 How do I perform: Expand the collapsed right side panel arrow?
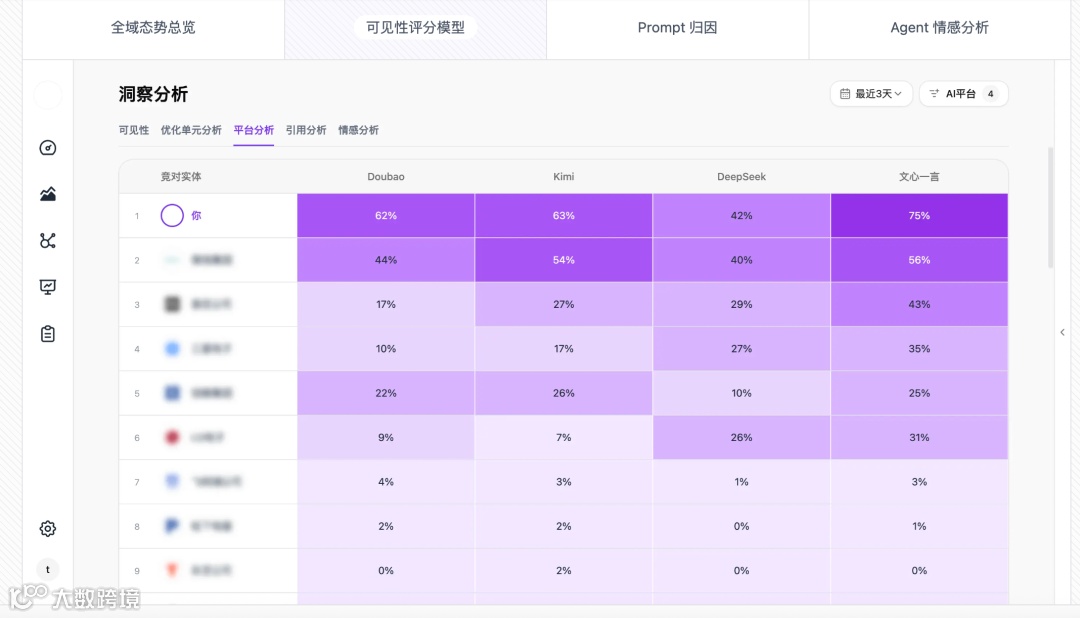click(x=1062, y=332)
